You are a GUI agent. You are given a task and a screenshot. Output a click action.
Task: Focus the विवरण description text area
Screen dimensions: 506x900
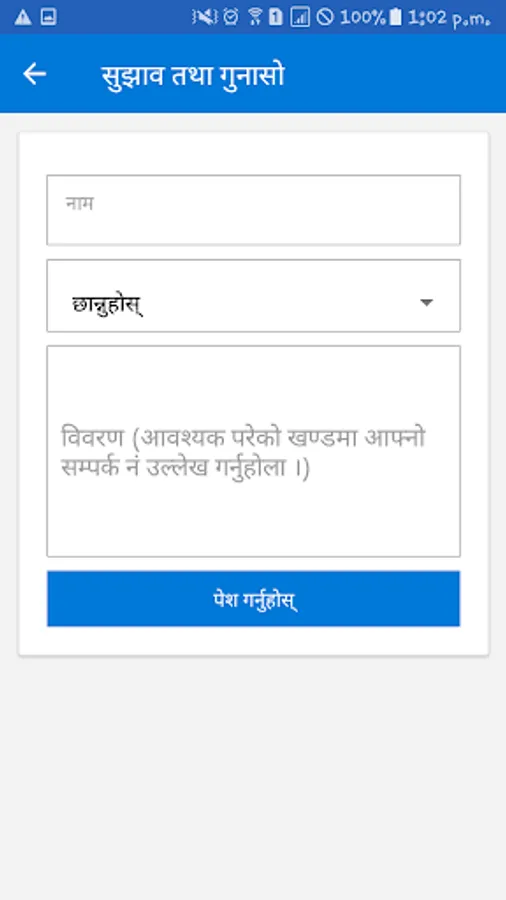[253, 451]
